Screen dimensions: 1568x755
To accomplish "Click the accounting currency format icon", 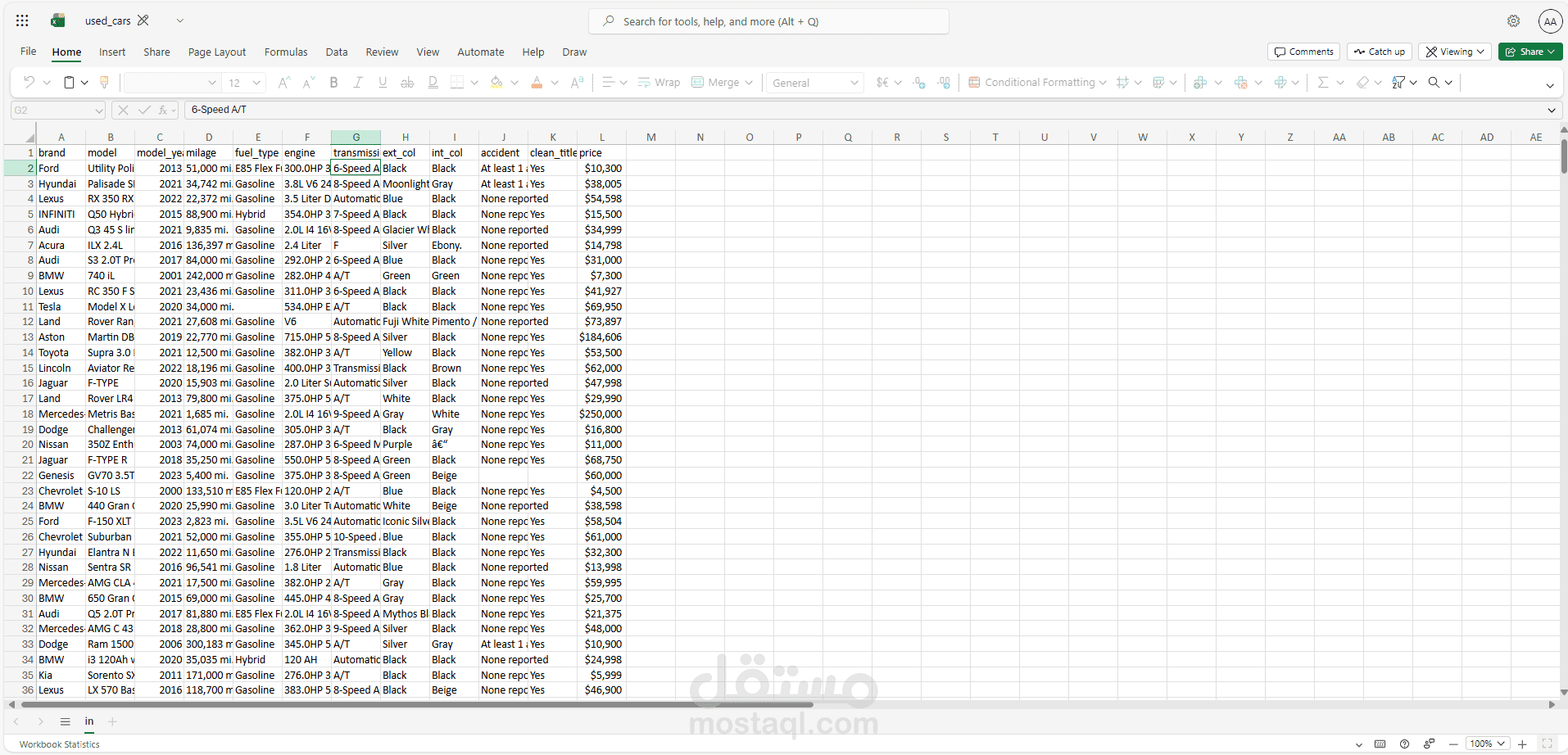I will 882,83.
